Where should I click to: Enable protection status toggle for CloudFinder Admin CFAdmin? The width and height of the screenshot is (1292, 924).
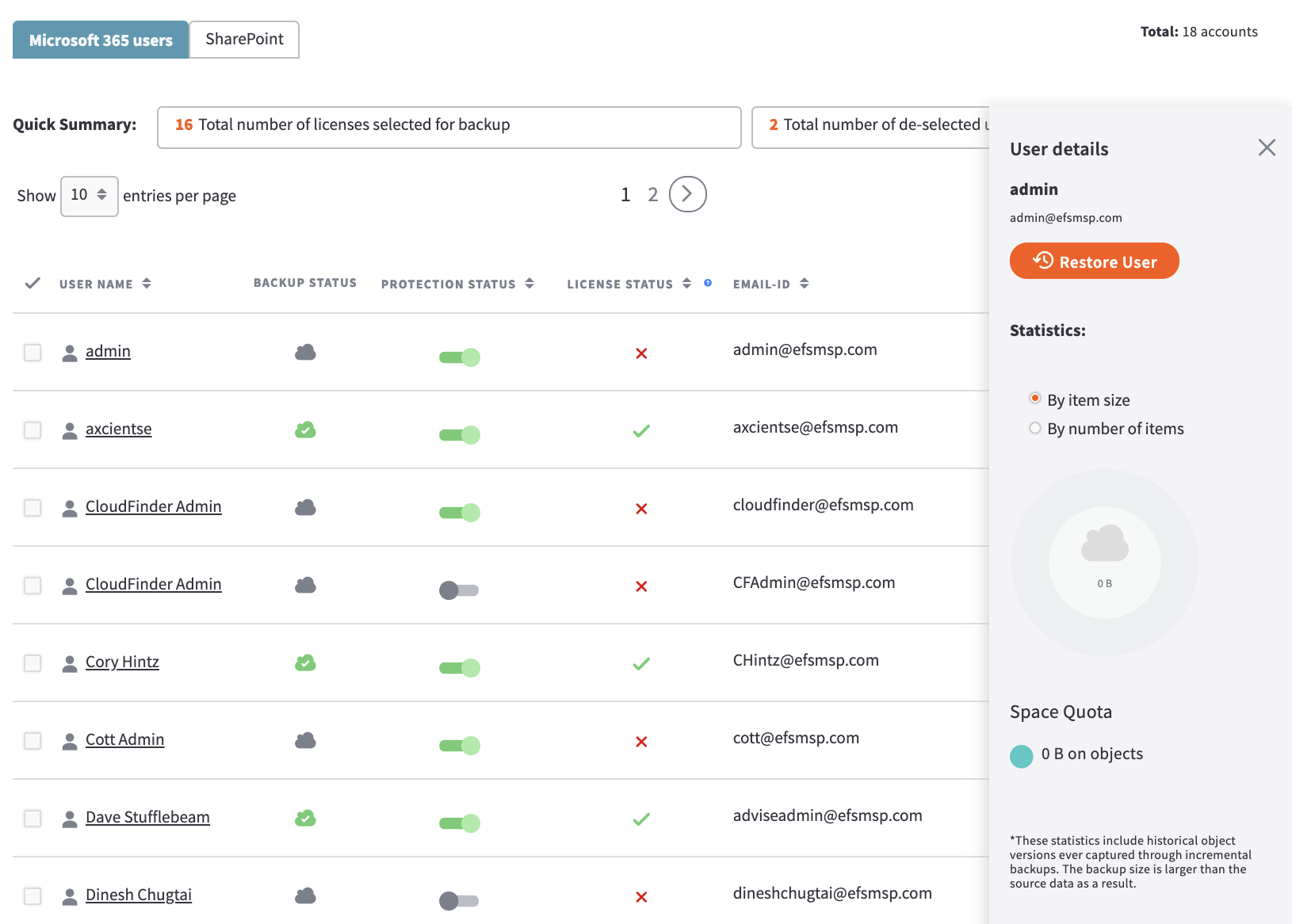(x=459, y=590)
